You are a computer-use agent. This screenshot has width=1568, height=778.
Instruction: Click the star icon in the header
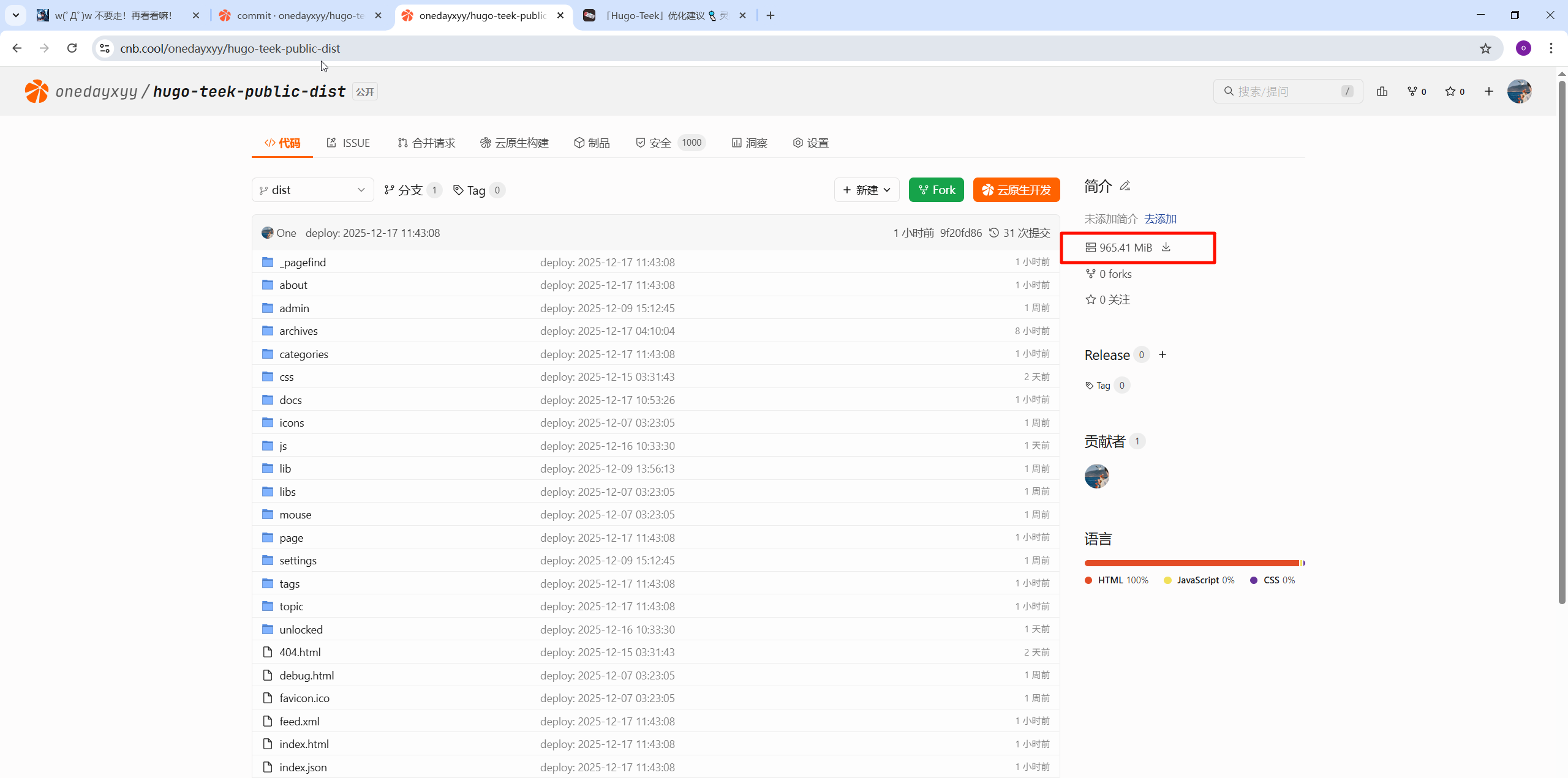click(x=1450, y=91)
